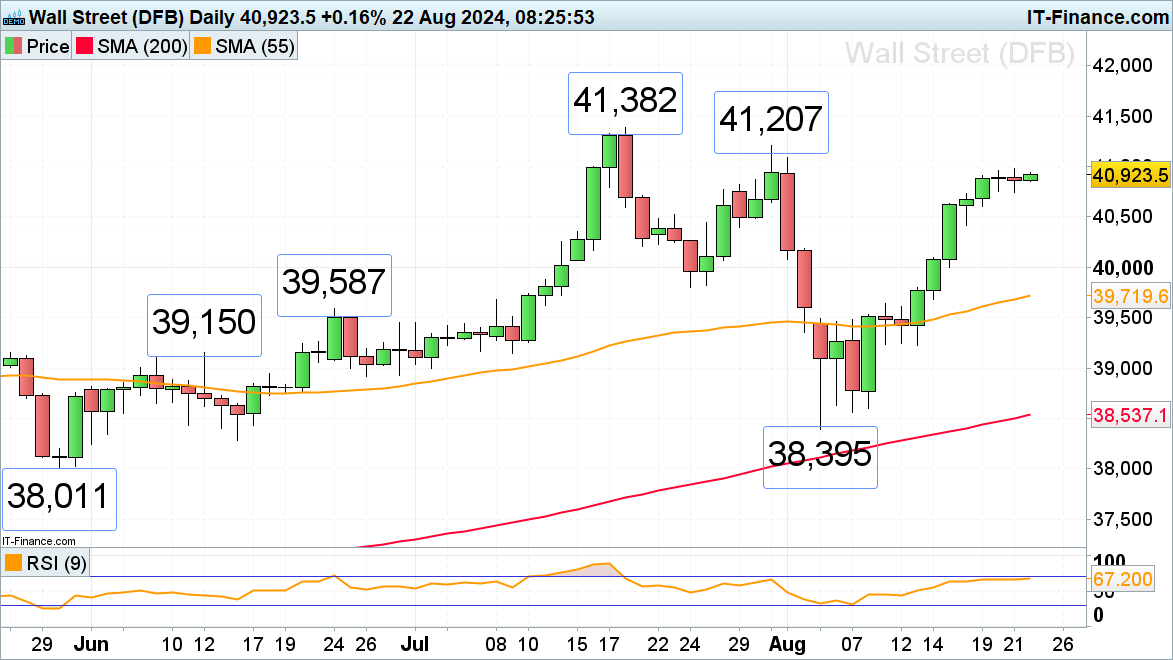Click the red SMA (200) color swatch
Viewport: 1173px width, 660px height.
(85, 46)
